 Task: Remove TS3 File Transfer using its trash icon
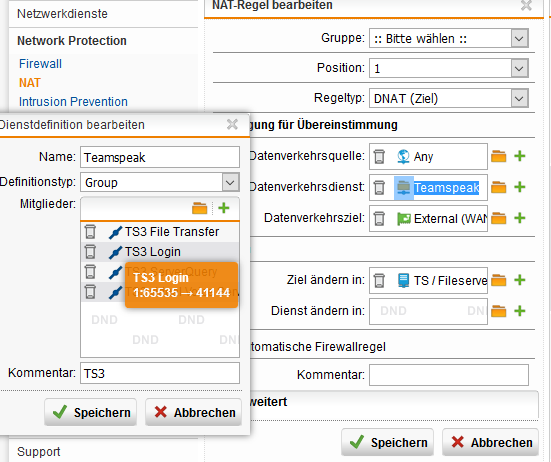point(90,232)
